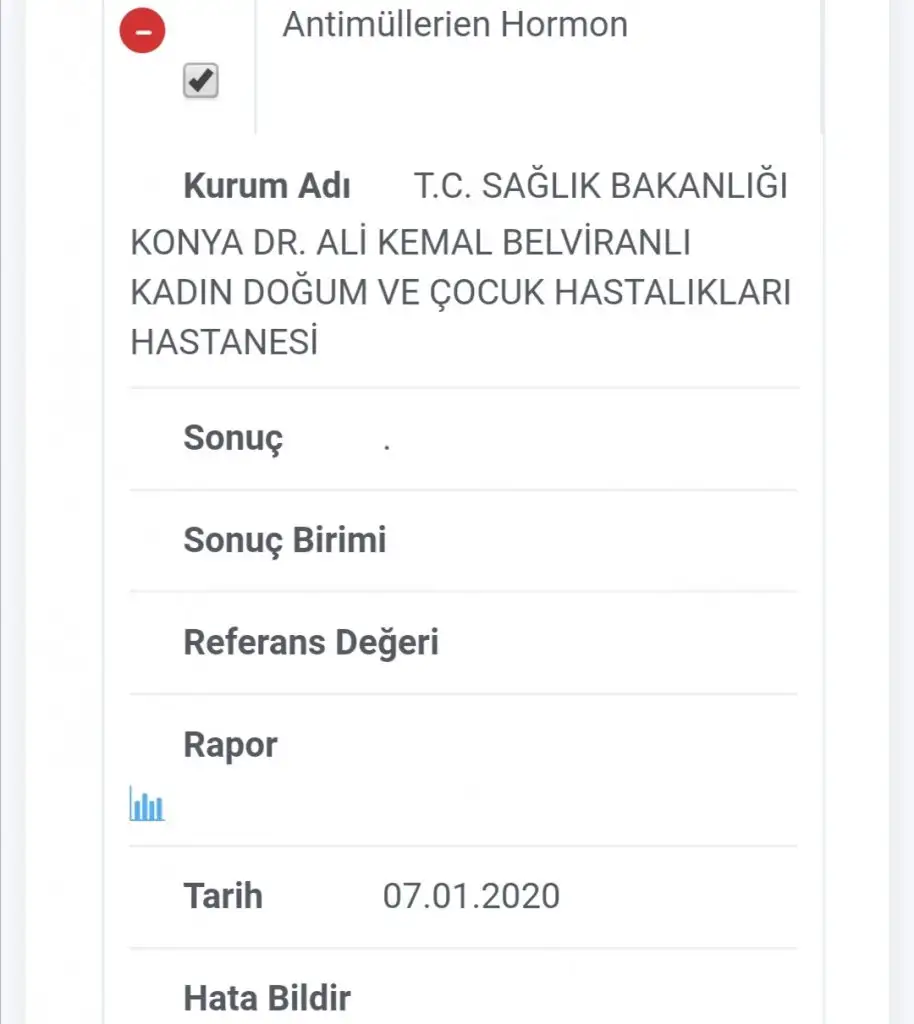Click the date 07.01.2020

[x=471, y=895]
